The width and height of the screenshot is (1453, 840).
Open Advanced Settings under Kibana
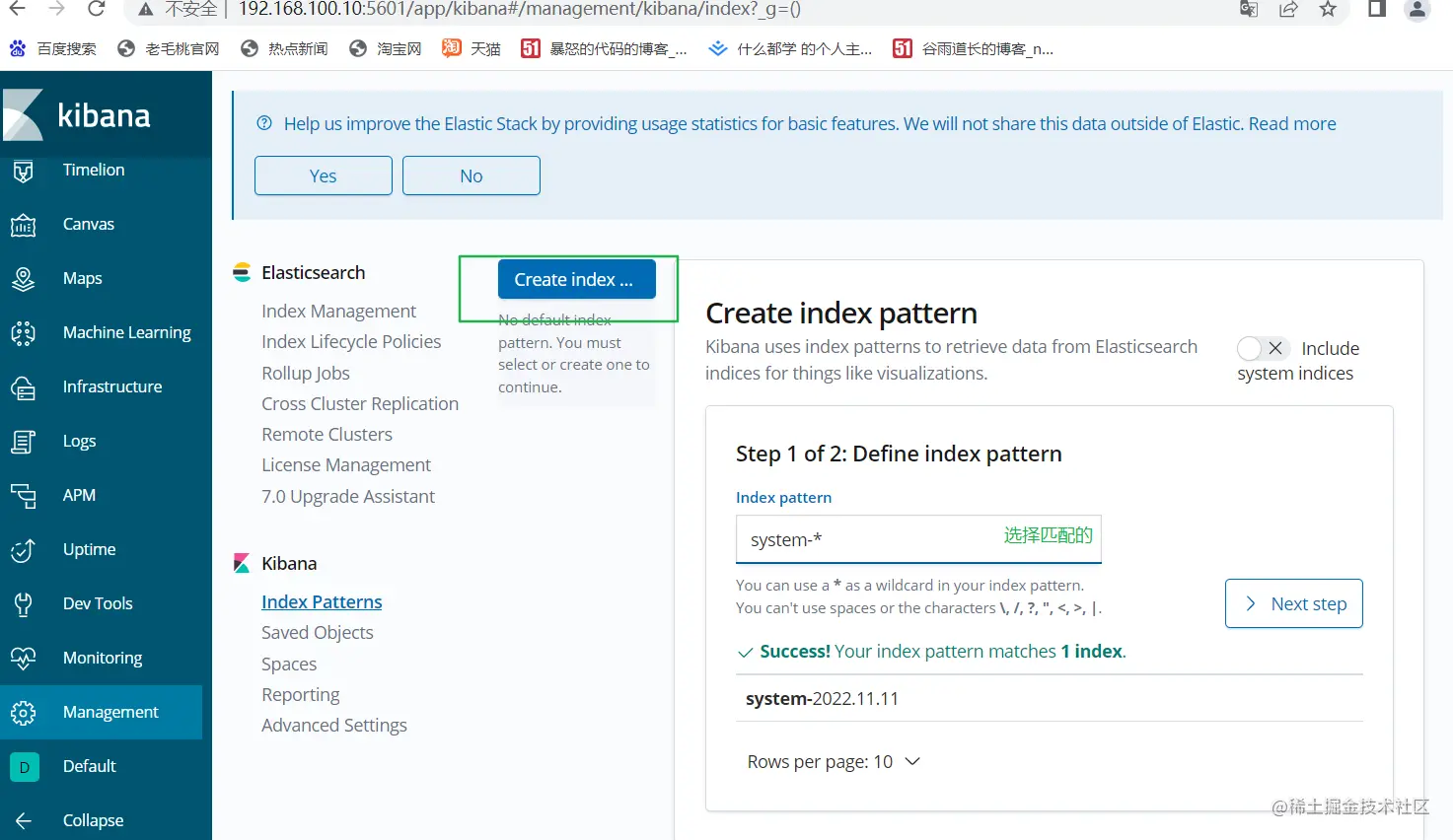(x=334, y=726)
